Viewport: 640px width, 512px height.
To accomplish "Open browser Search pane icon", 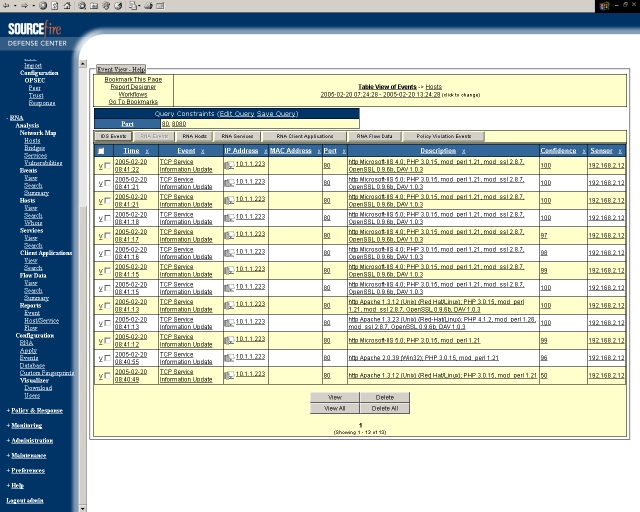I will point(82,6).
